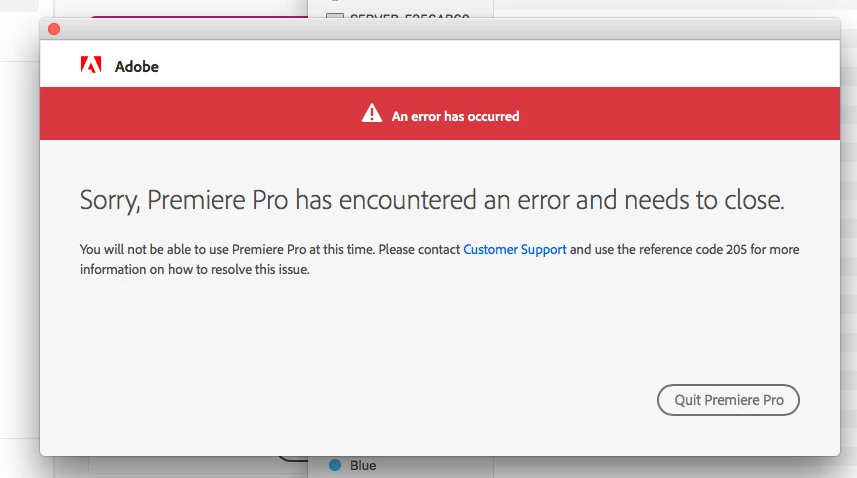857x478 pixels.
Task: Select the Blue color tag in Finder
Action: [x=335, y=465]
